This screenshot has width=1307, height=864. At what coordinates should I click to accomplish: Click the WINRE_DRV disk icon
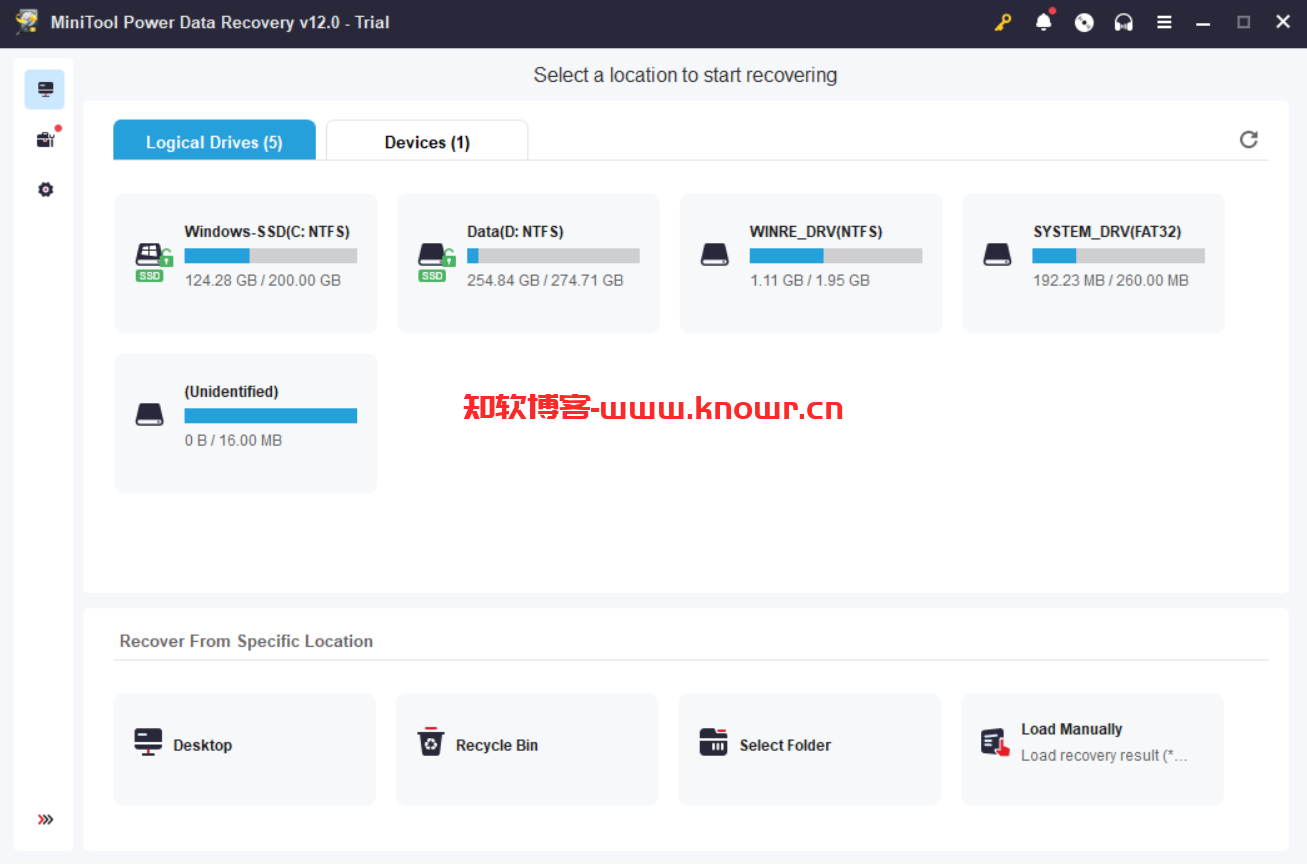coord(715,255)
